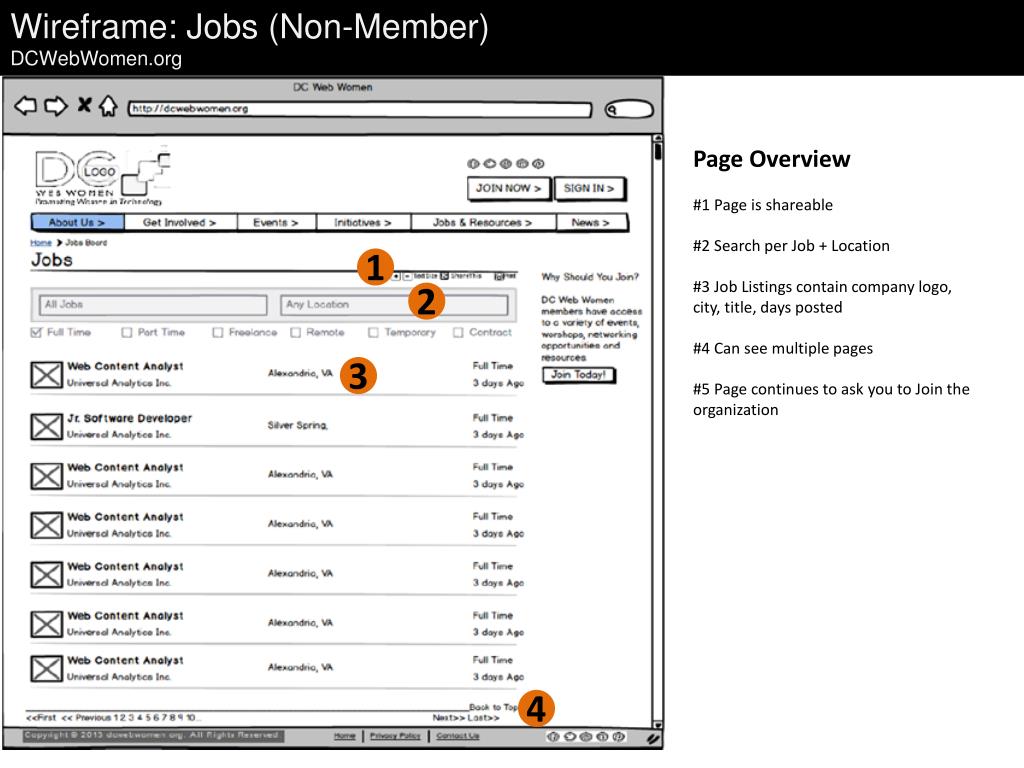The width and height of the screenshot is (1024, 768).
Task: Go to the Last page link
Action: coord(483,718)
